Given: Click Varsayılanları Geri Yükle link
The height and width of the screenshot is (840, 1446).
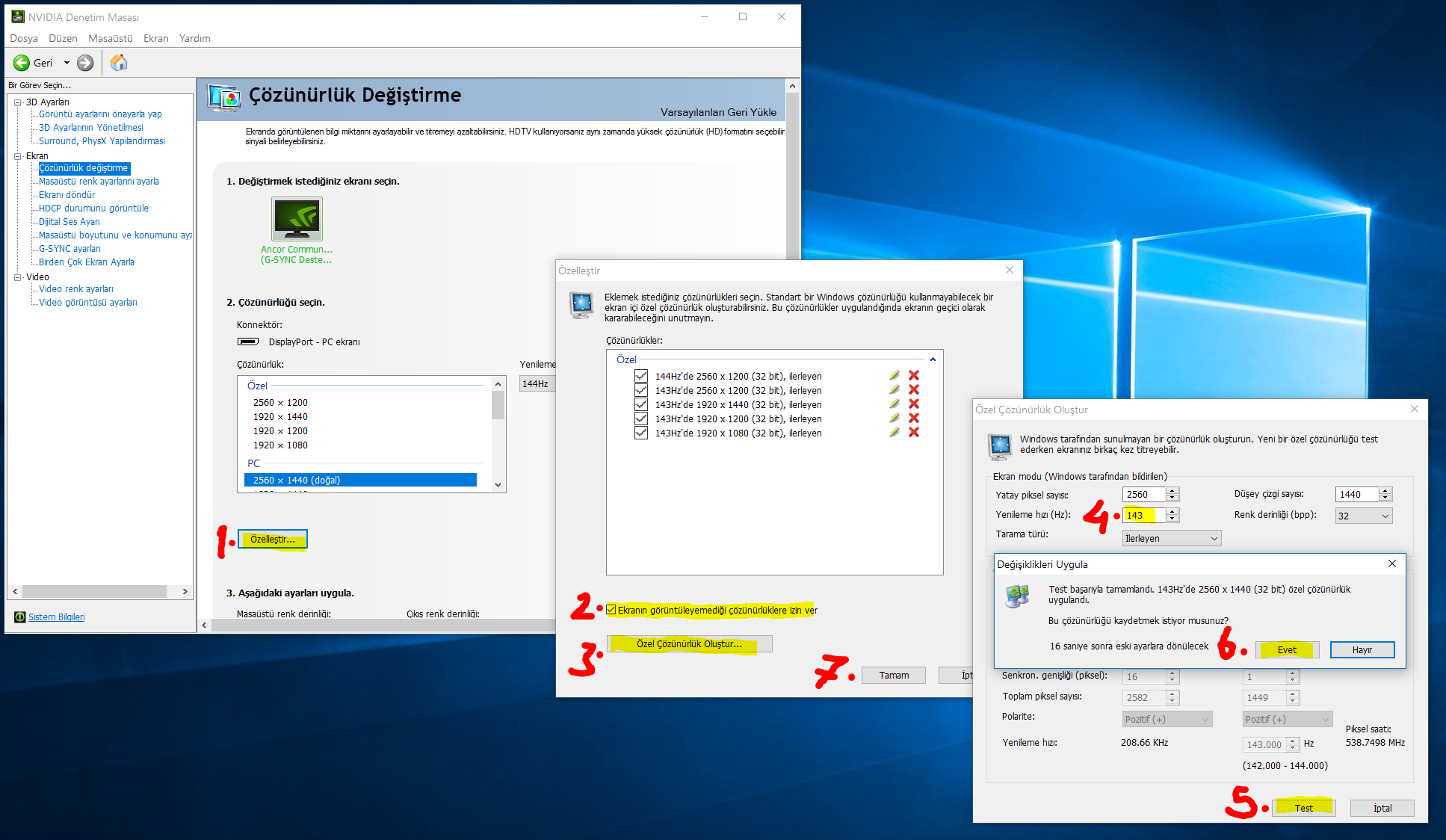Looking at the screenshot, I should click(x=718, y=112).
